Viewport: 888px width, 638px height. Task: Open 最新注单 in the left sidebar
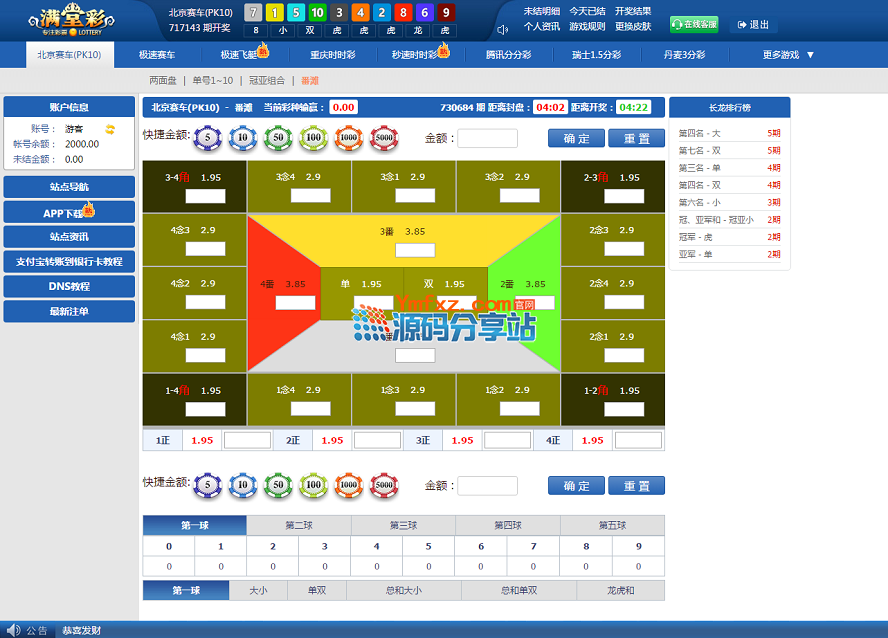[69, 312]
